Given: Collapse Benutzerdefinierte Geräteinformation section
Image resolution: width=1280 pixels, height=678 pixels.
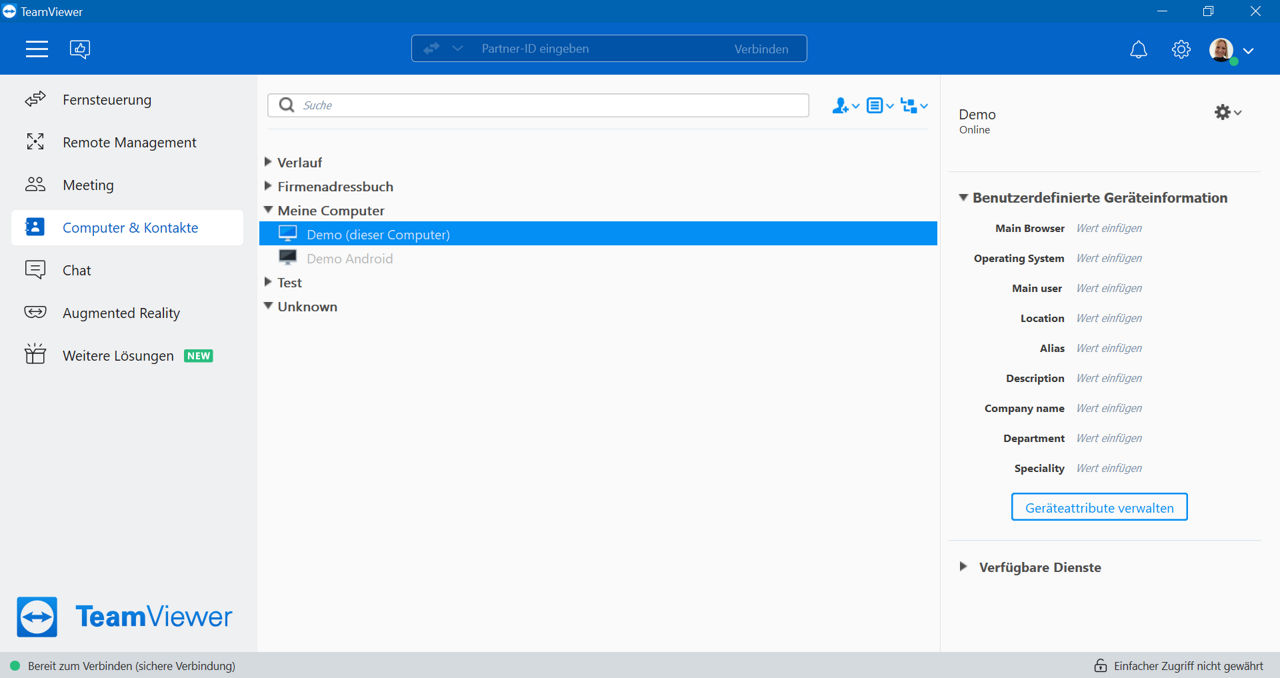Looking at the screenshot, I should [x=963, y=198].
